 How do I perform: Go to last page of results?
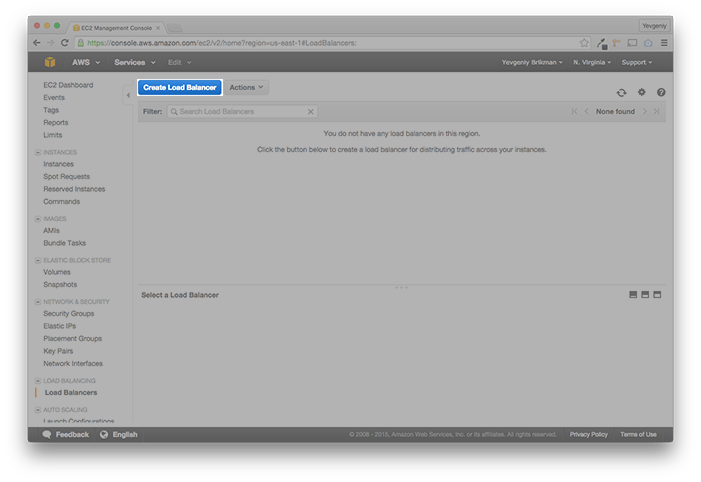tap(656, 111)
